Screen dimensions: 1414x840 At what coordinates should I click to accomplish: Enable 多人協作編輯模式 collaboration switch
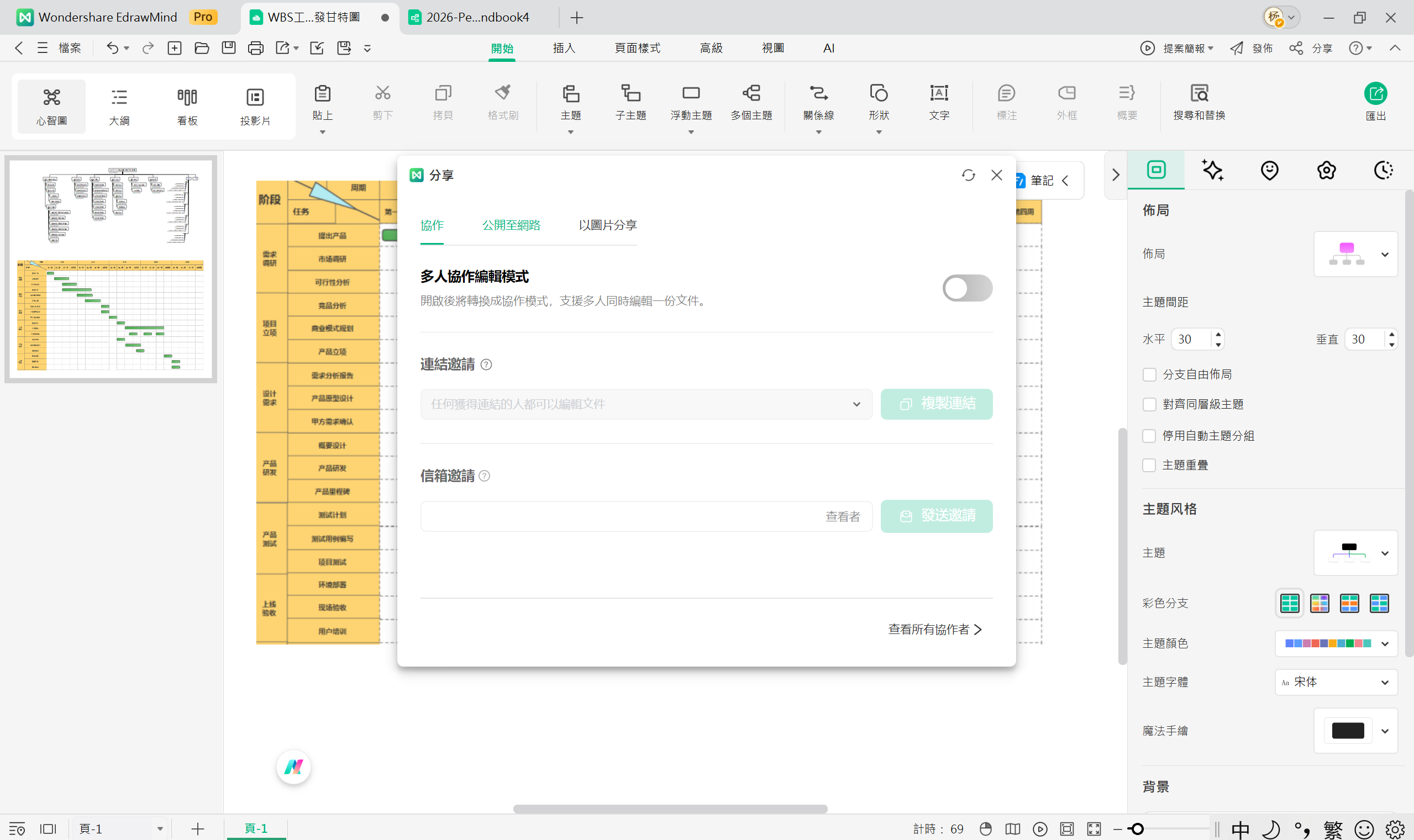(x=966, y=288)
